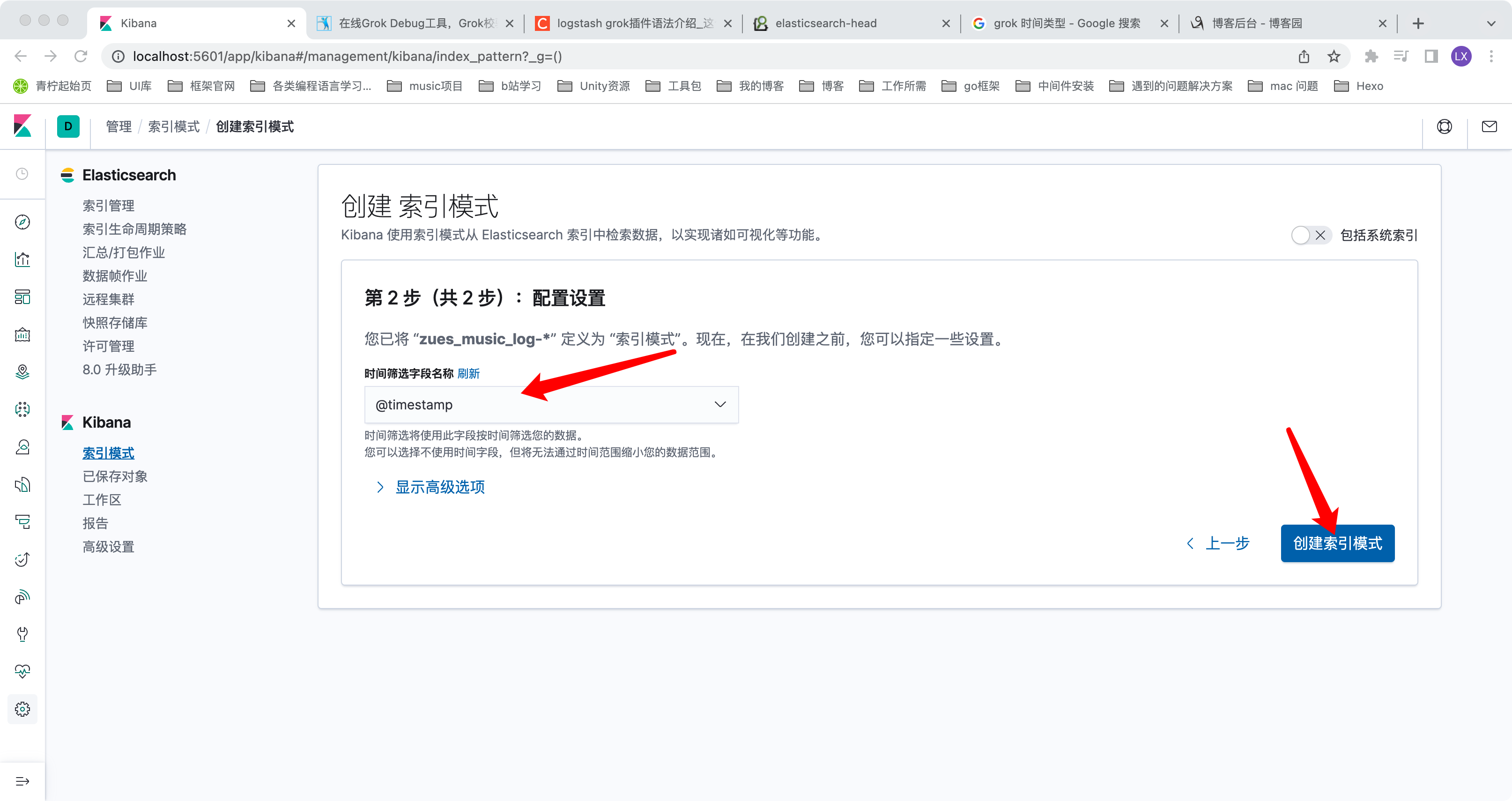Open the Recently viewed clock icon

[22, 174]
